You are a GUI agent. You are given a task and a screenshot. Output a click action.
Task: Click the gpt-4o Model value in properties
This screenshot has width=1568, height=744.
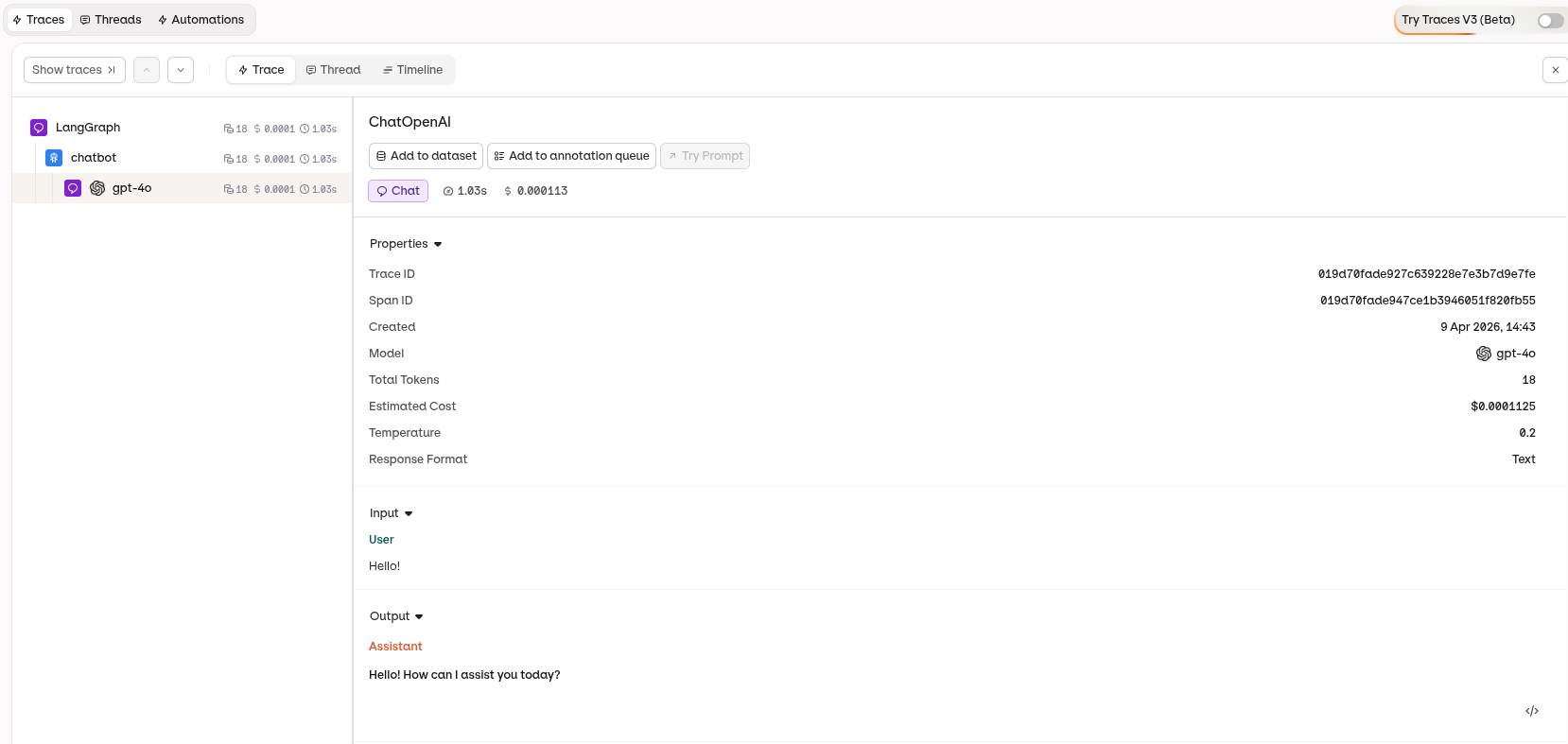1515,354
